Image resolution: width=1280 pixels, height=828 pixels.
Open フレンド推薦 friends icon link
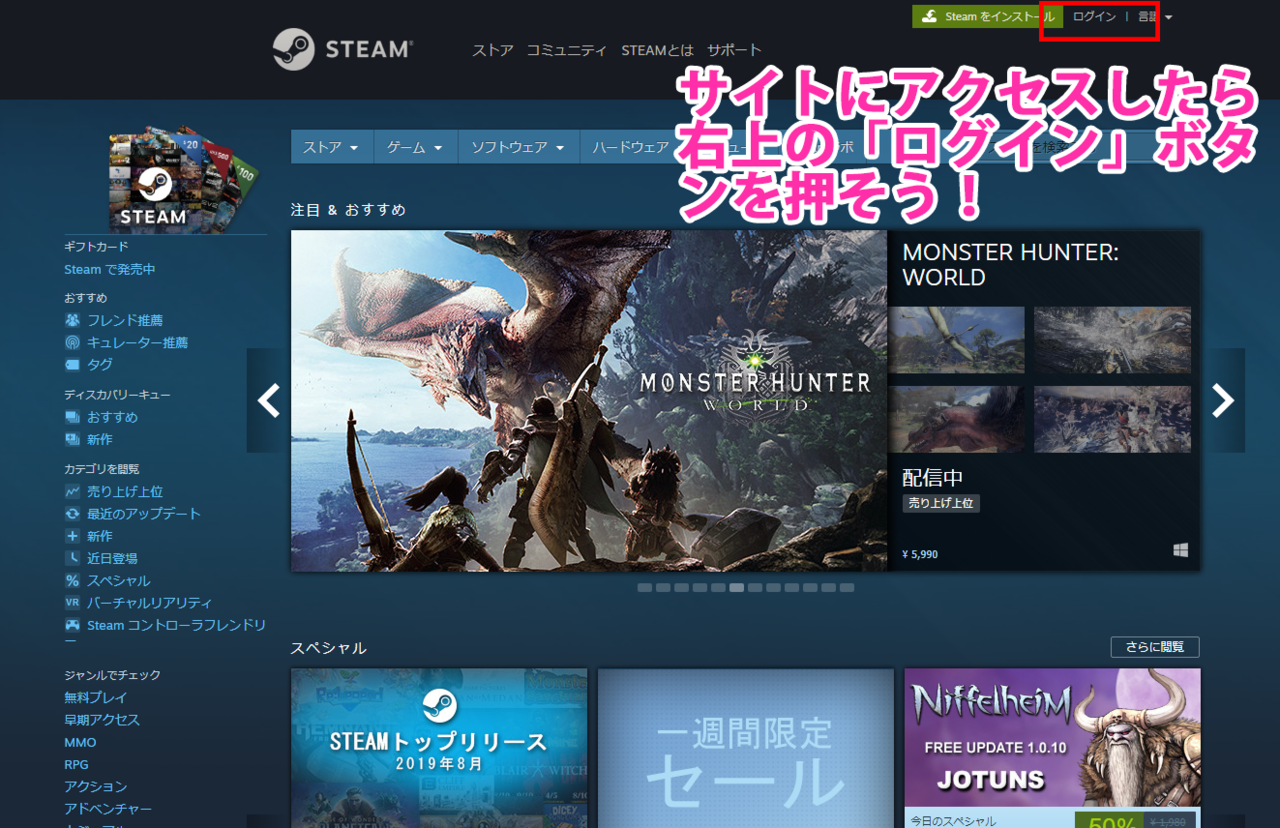click(x=113, y=320)
